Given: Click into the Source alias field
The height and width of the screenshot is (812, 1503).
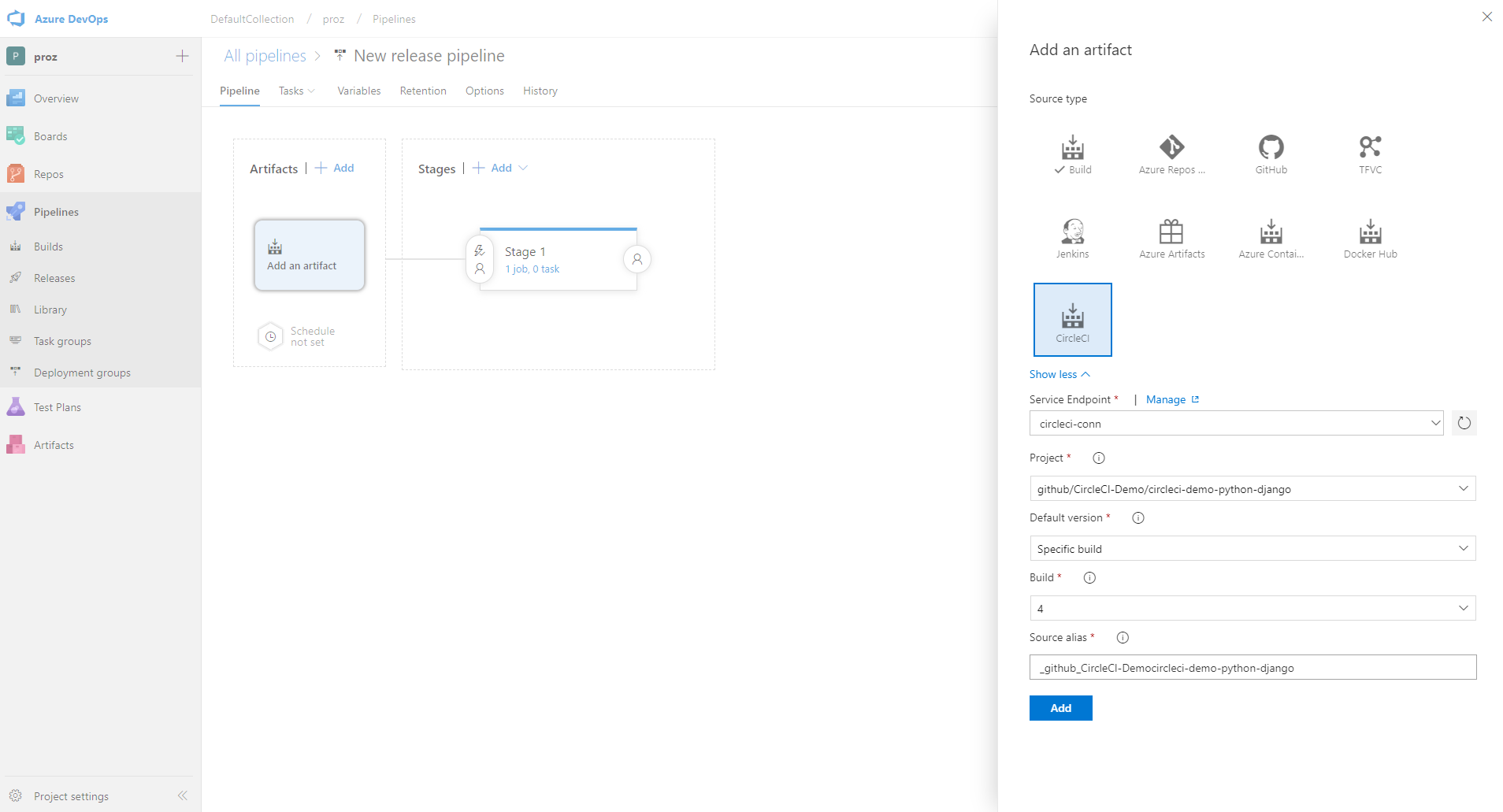Looking at the screenshot, I should pos(1252,667).
